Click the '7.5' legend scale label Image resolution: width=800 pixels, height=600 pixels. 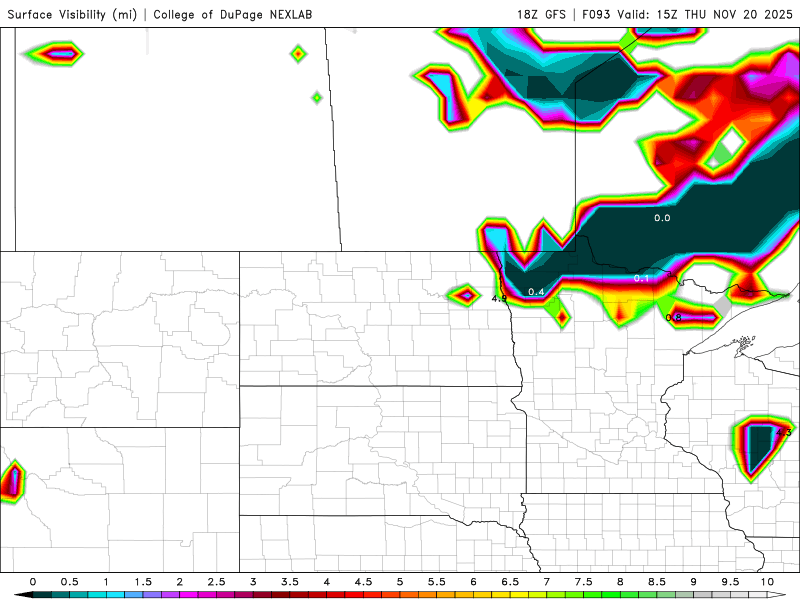(x=584, y=582)
